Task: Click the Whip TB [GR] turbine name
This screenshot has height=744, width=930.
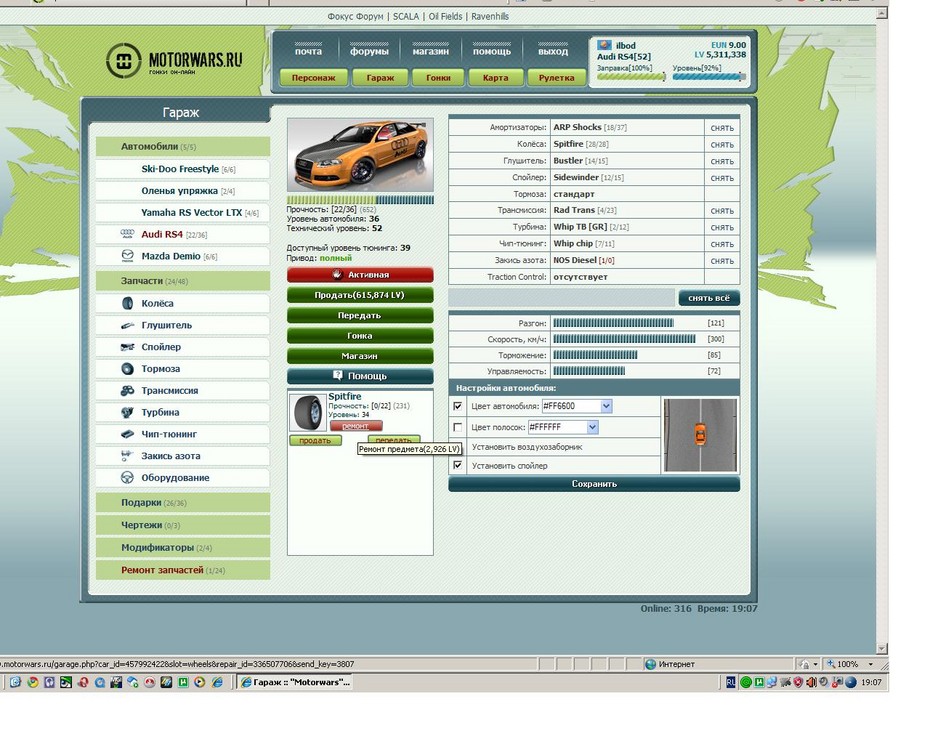Action: tap(580, 227)
